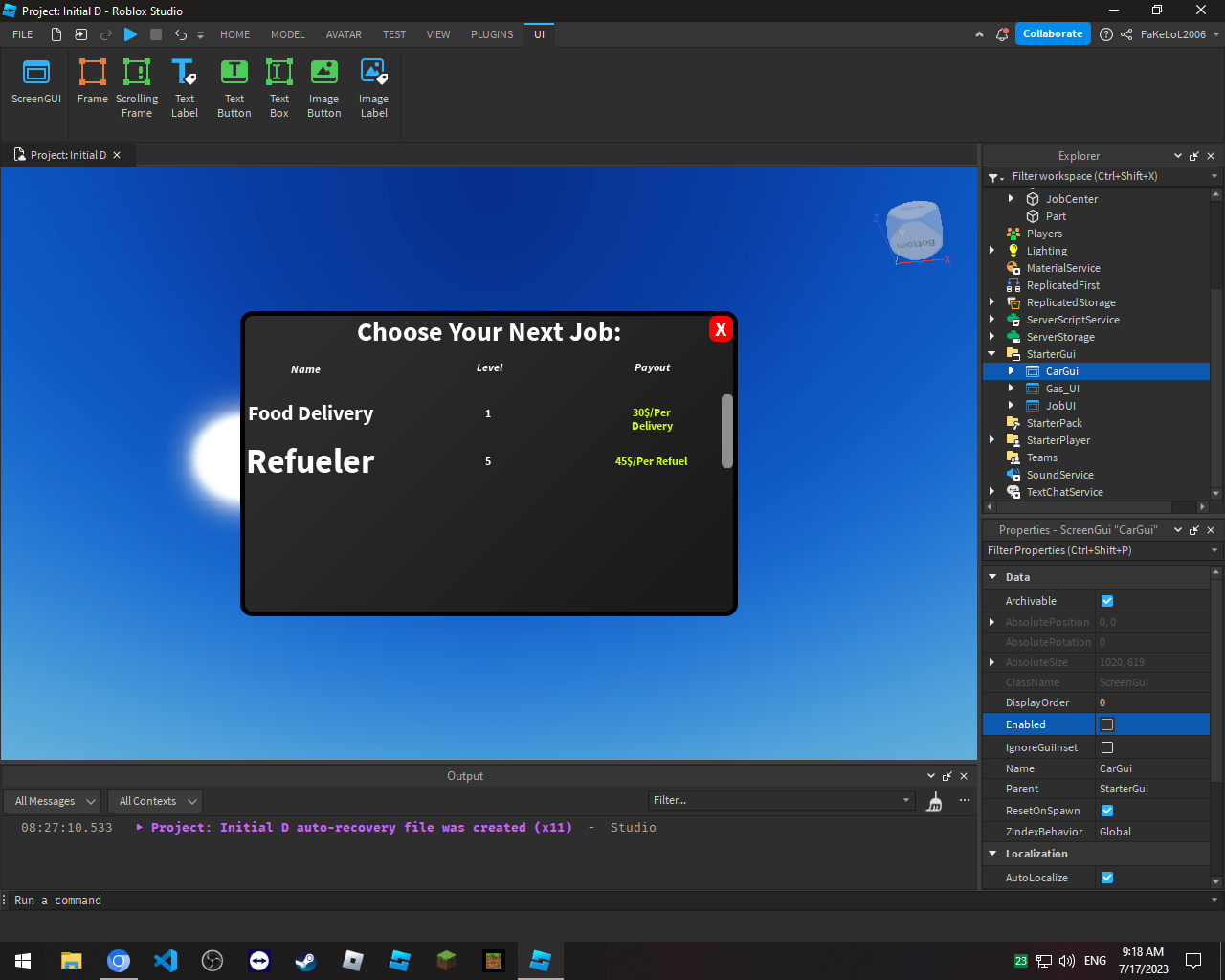Open Visual Studio Code from taskbar
The width and height of the screenshot is (1225, 980).
click(166, 961)
